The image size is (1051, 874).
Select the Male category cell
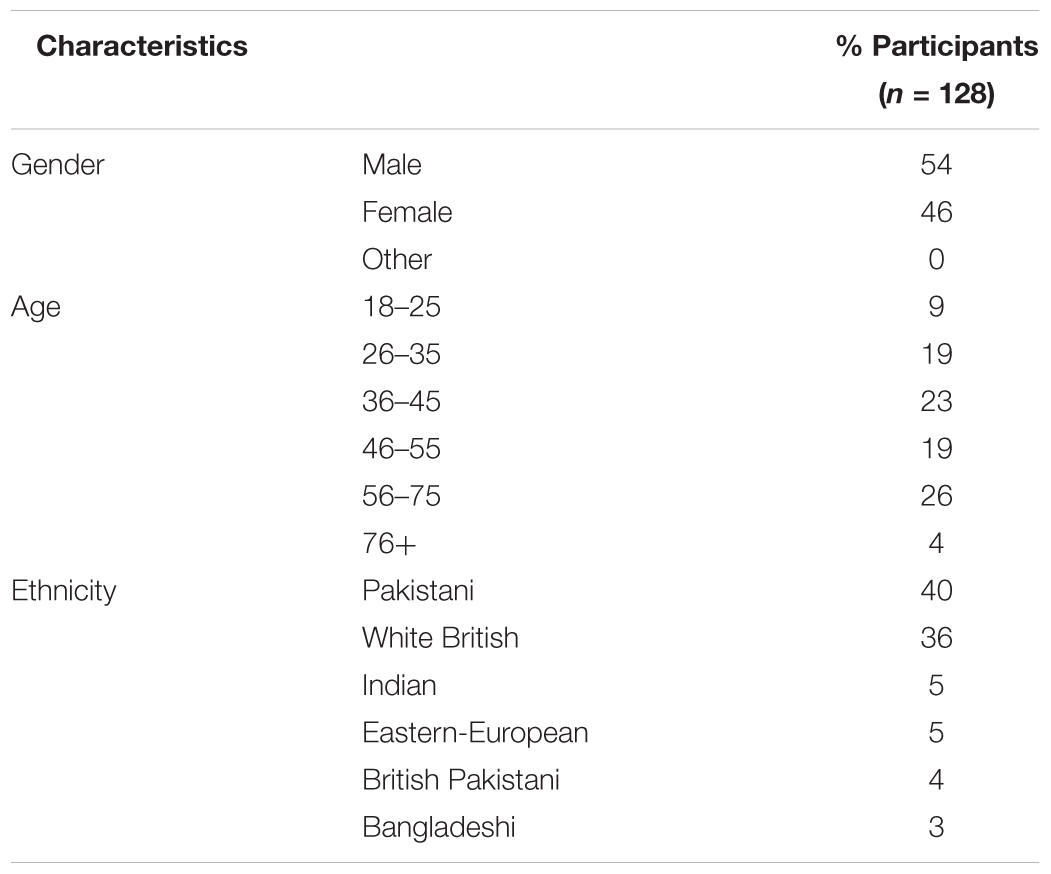[391, 165]
